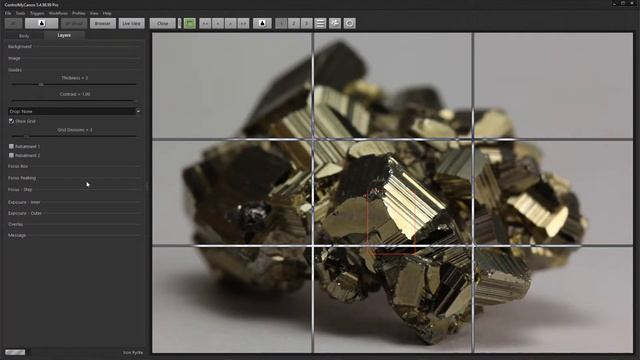Select the Layers tab
The image size is (640, 360).
(64, 36)
